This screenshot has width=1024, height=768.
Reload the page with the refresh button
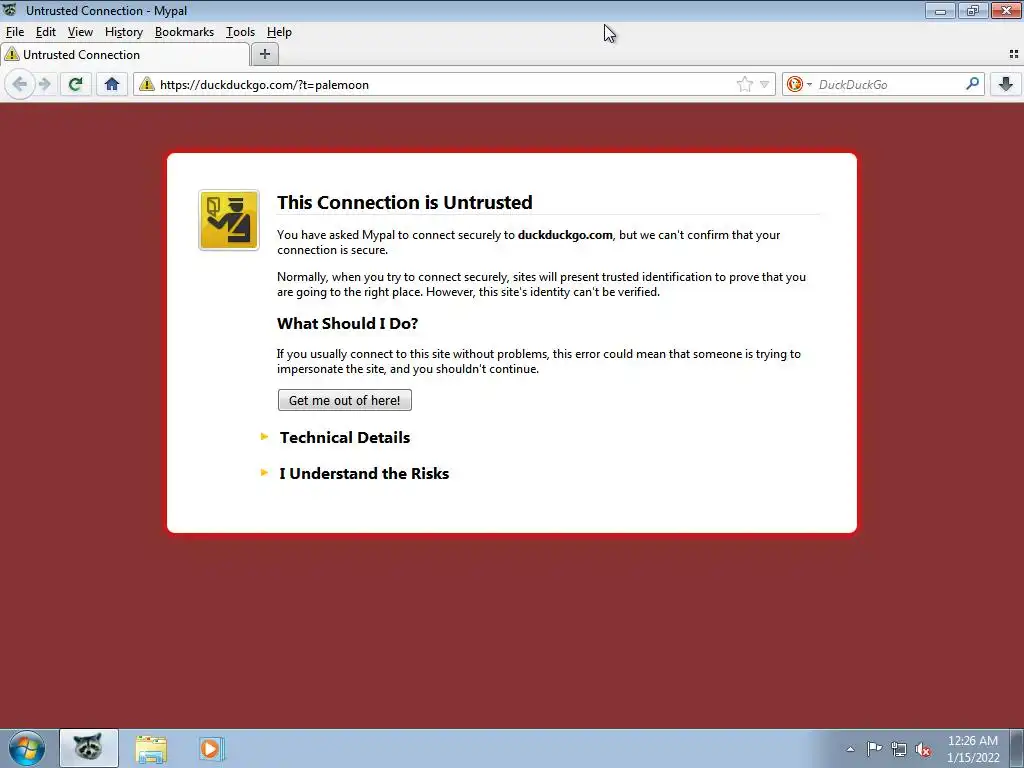point(75,84)
